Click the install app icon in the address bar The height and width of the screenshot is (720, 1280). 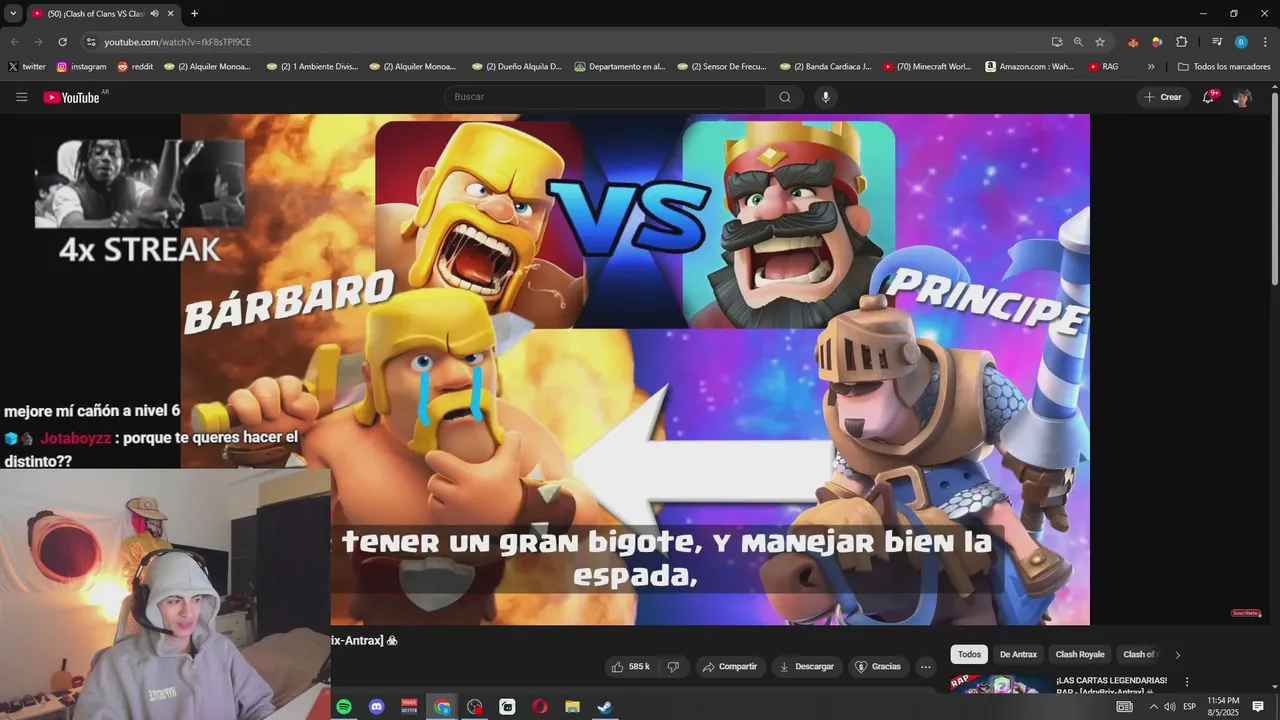coord(1057,42)
